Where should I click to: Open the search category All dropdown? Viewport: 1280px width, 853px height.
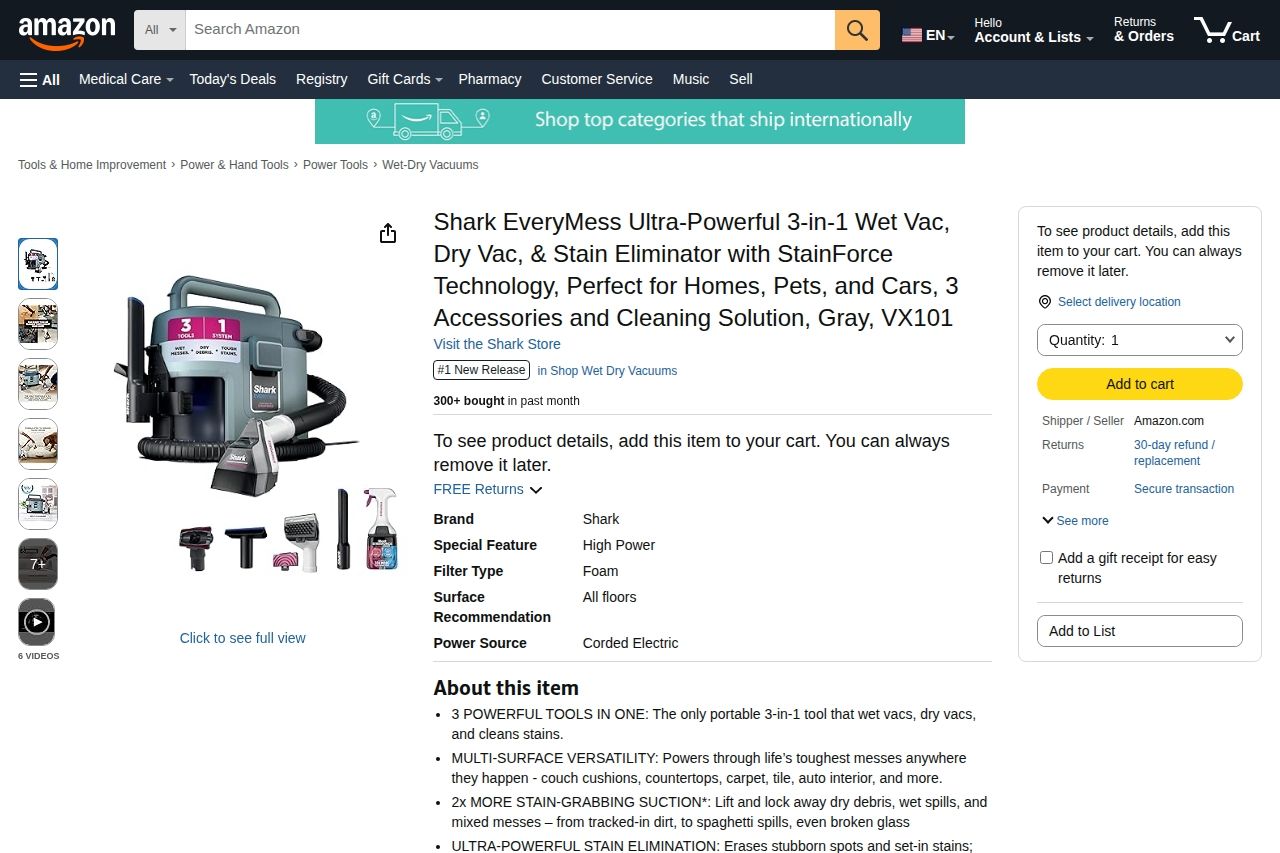coord(160,30)
